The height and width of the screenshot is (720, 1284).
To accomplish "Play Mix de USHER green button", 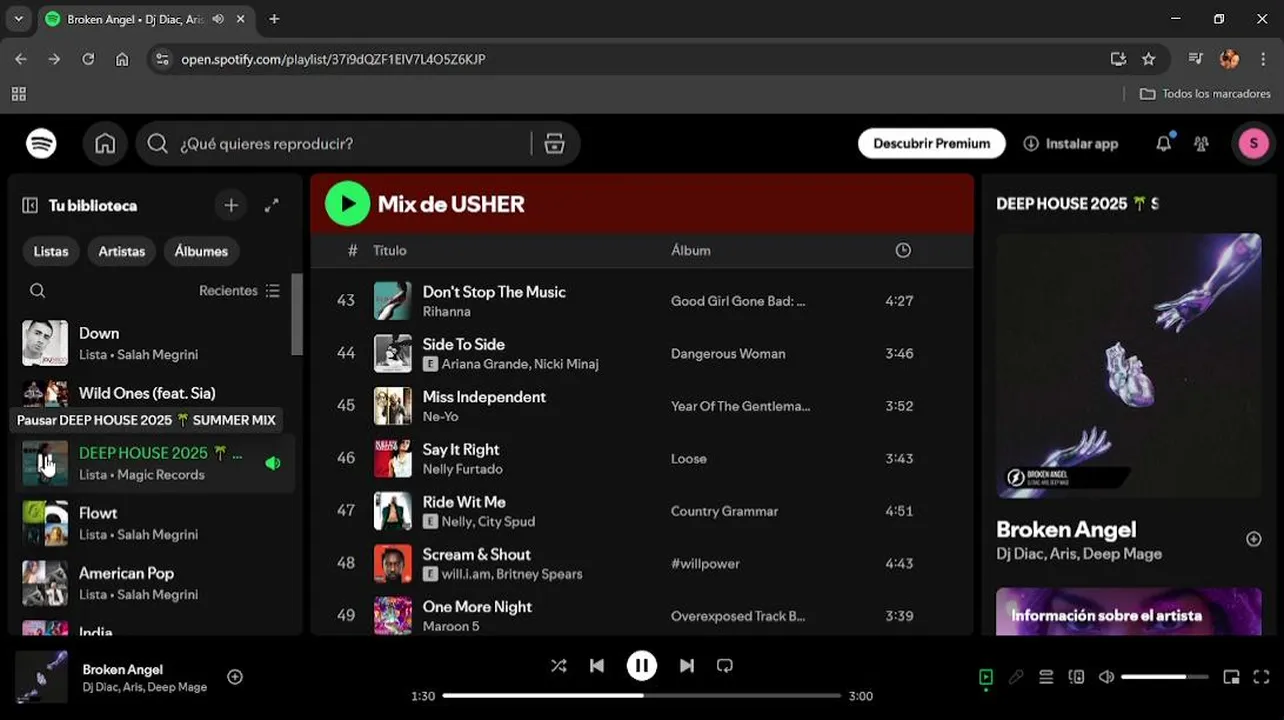I will [347, 204].
